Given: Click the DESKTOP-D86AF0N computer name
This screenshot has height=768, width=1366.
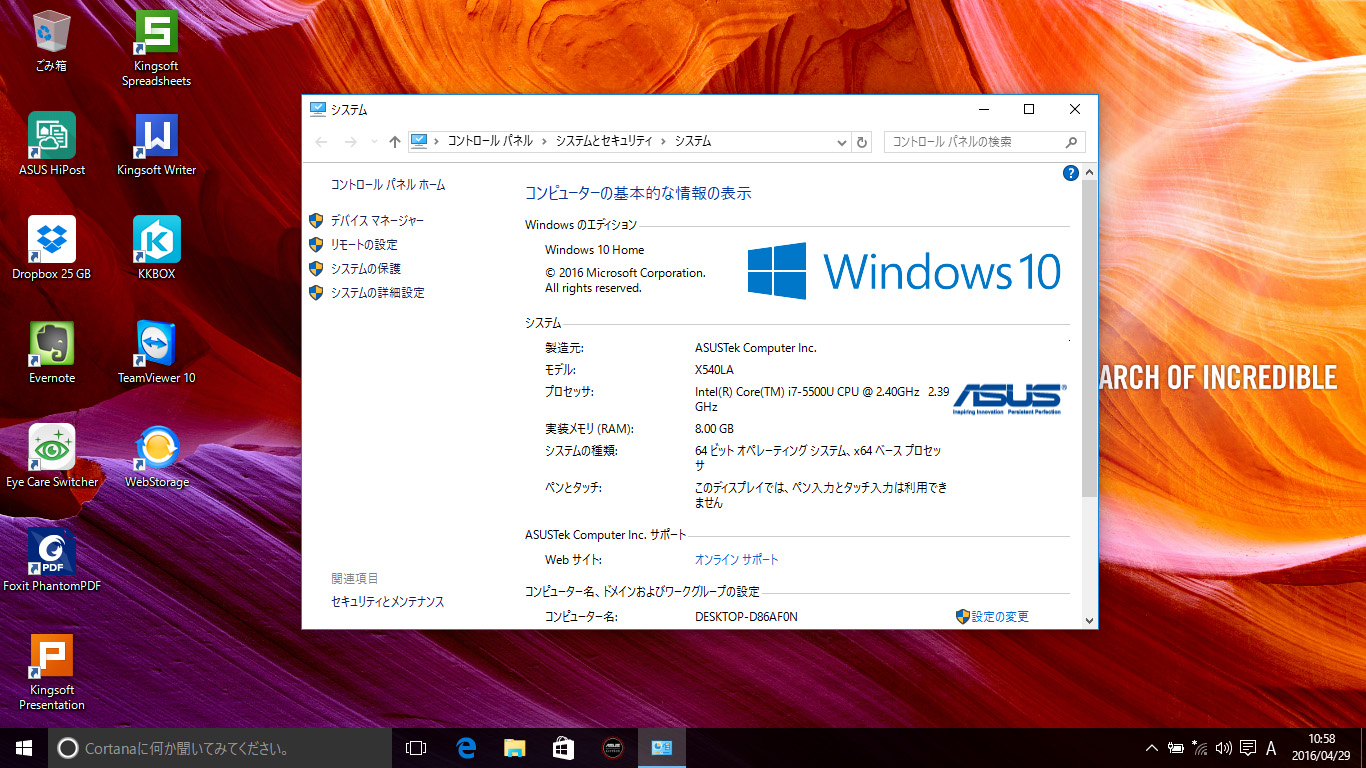Looking at the screenshot, I should click(746, 617).
